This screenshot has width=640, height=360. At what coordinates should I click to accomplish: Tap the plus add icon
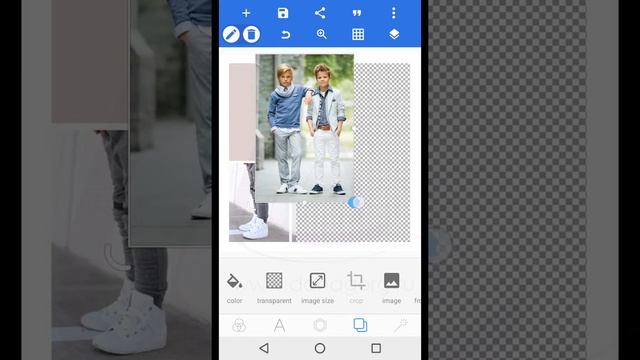tap(246, 13)
